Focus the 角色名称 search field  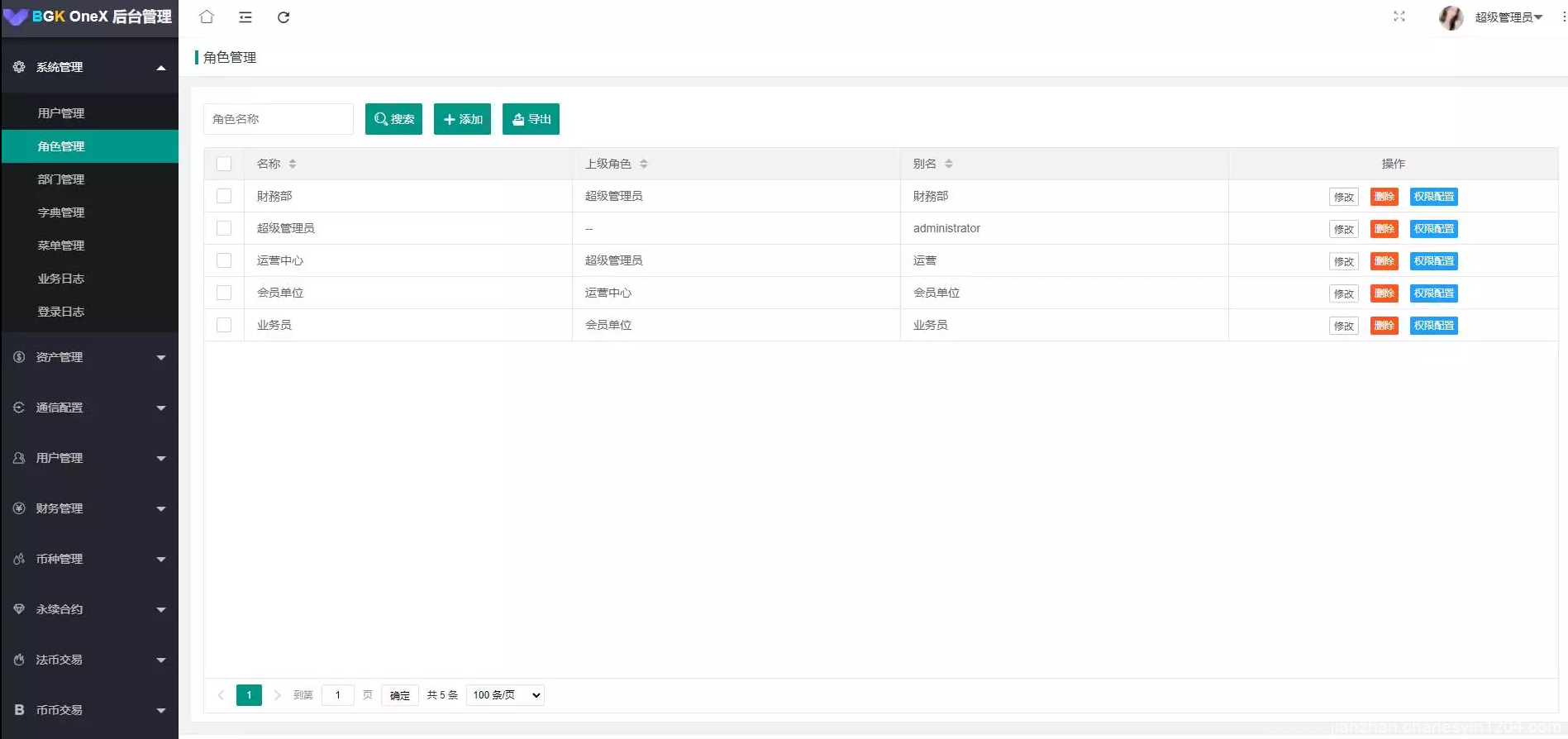click(x=279, y=119)
